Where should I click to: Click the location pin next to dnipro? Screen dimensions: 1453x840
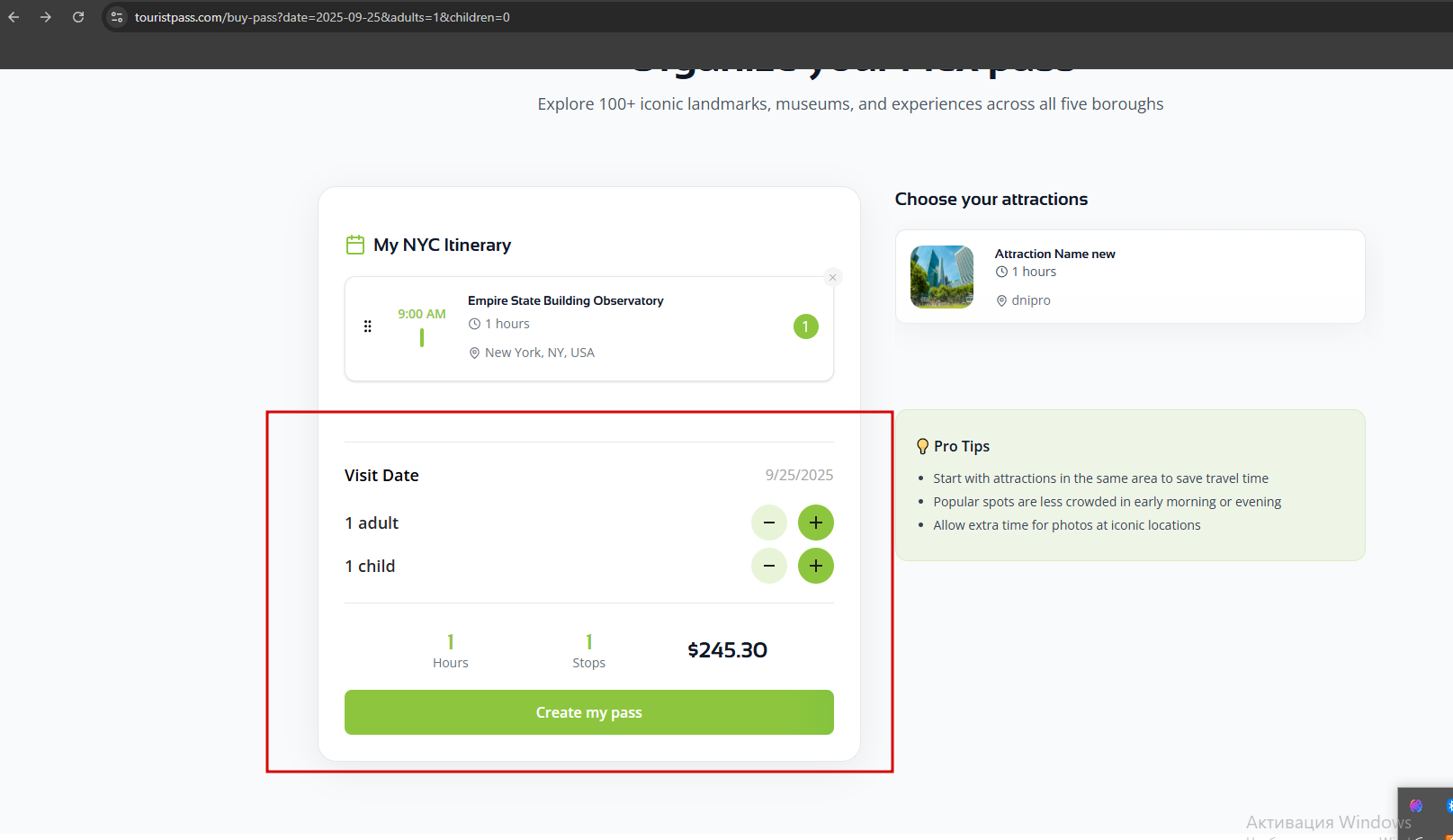[1001, 300]
